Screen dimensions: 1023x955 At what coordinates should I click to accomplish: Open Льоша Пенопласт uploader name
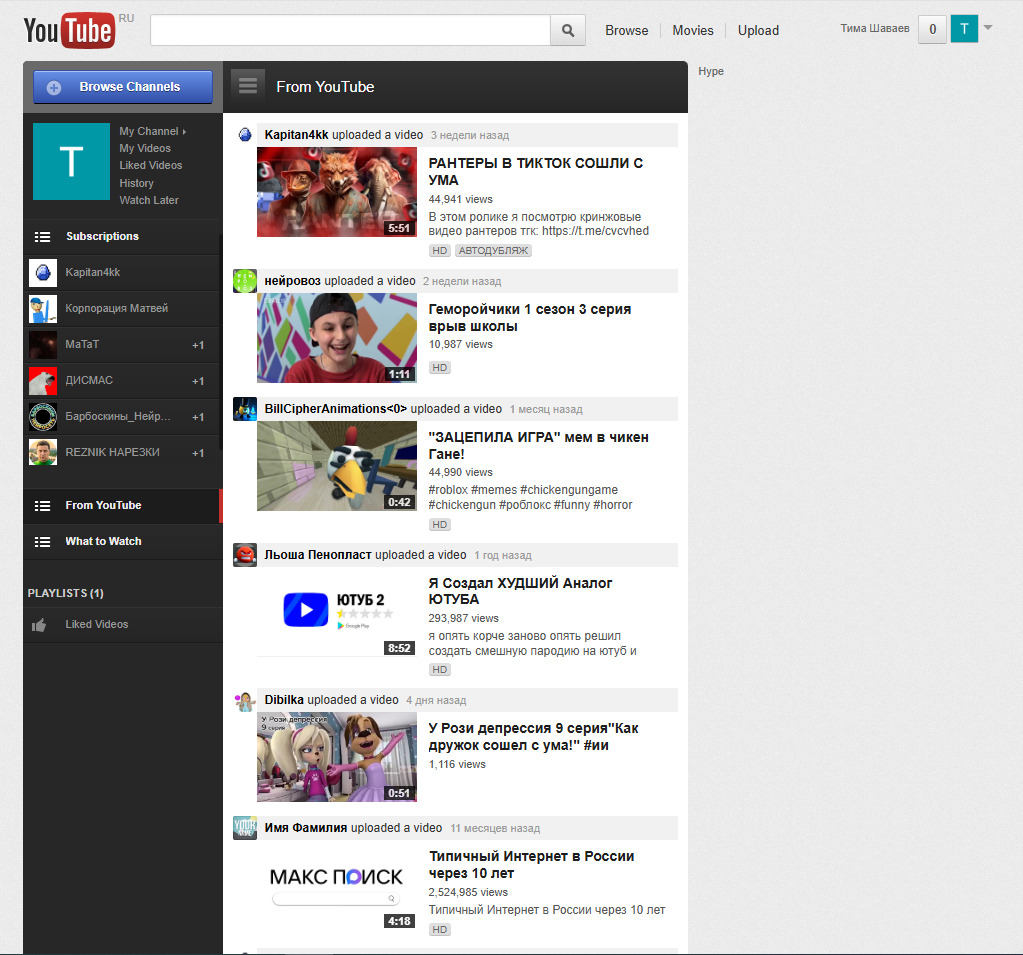pyautogui.click(x=318, y=555)
